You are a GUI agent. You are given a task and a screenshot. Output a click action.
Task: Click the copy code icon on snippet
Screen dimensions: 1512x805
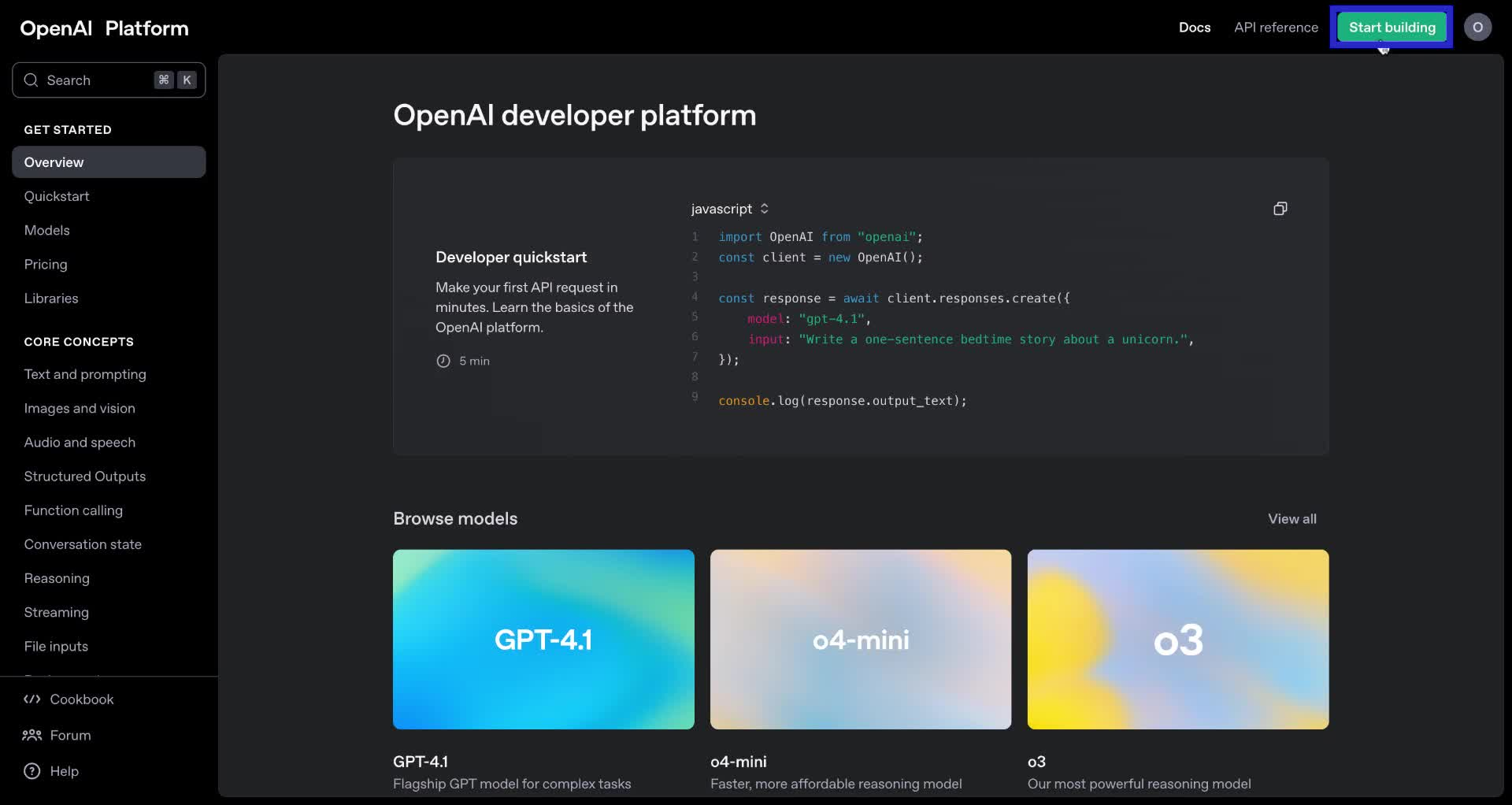1280,208
